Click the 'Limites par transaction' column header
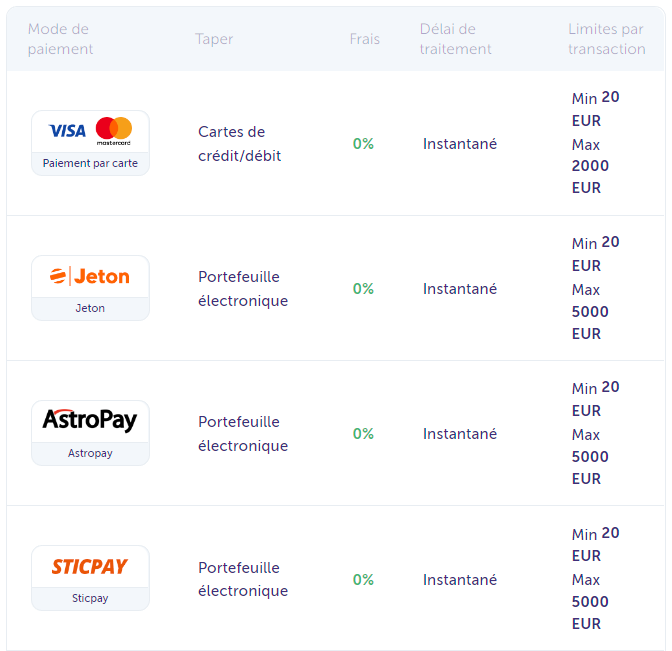 point(606,39)
